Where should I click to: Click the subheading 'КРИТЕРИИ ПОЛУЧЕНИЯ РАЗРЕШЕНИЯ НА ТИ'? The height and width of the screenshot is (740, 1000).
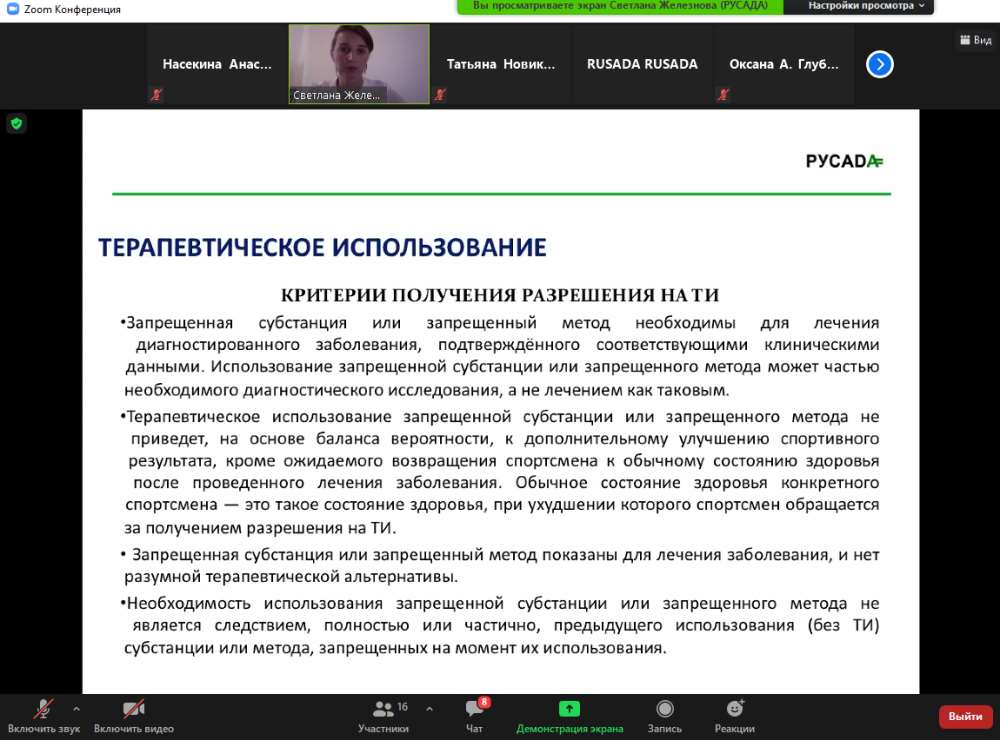click(500, 295)
